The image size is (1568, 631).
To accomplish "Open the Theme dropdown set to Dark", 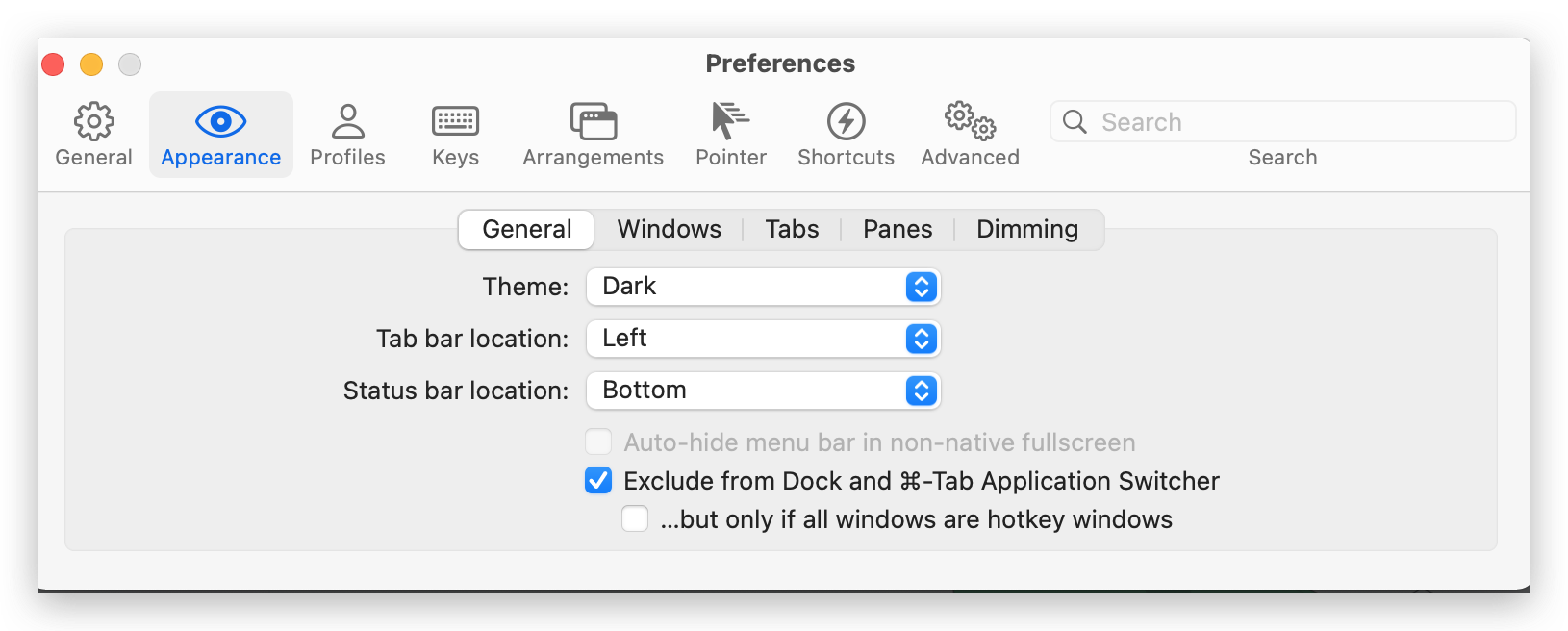I will pyautogui.click(x=763, y=287).
